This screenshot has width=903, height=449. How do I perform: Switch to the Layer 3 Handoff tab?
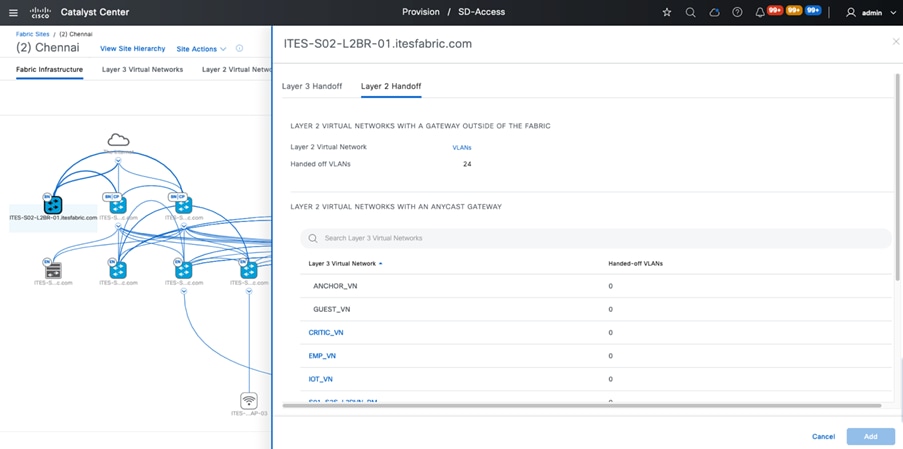[312, 86]
